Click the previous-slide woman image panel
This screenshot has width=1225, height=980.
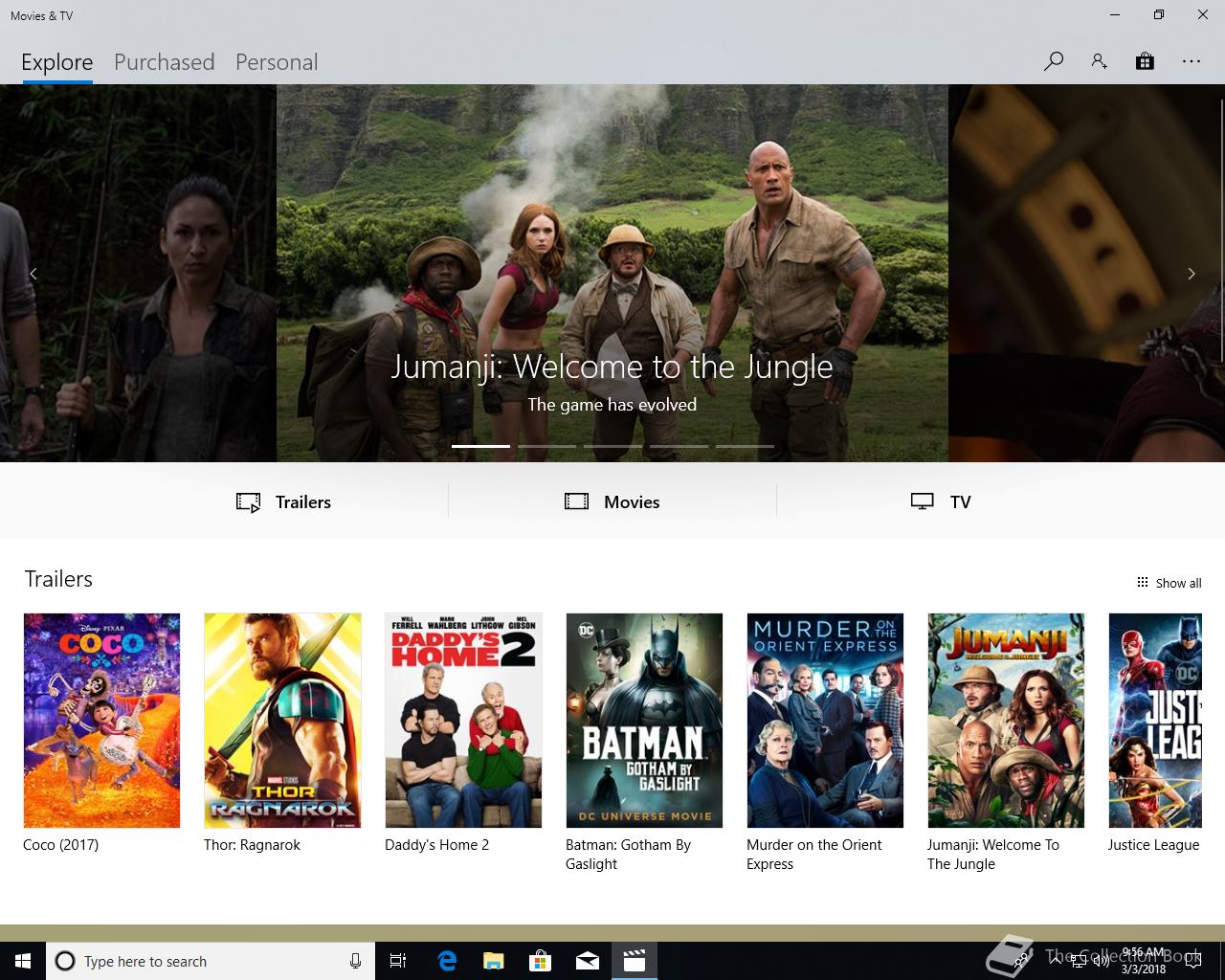138,274
